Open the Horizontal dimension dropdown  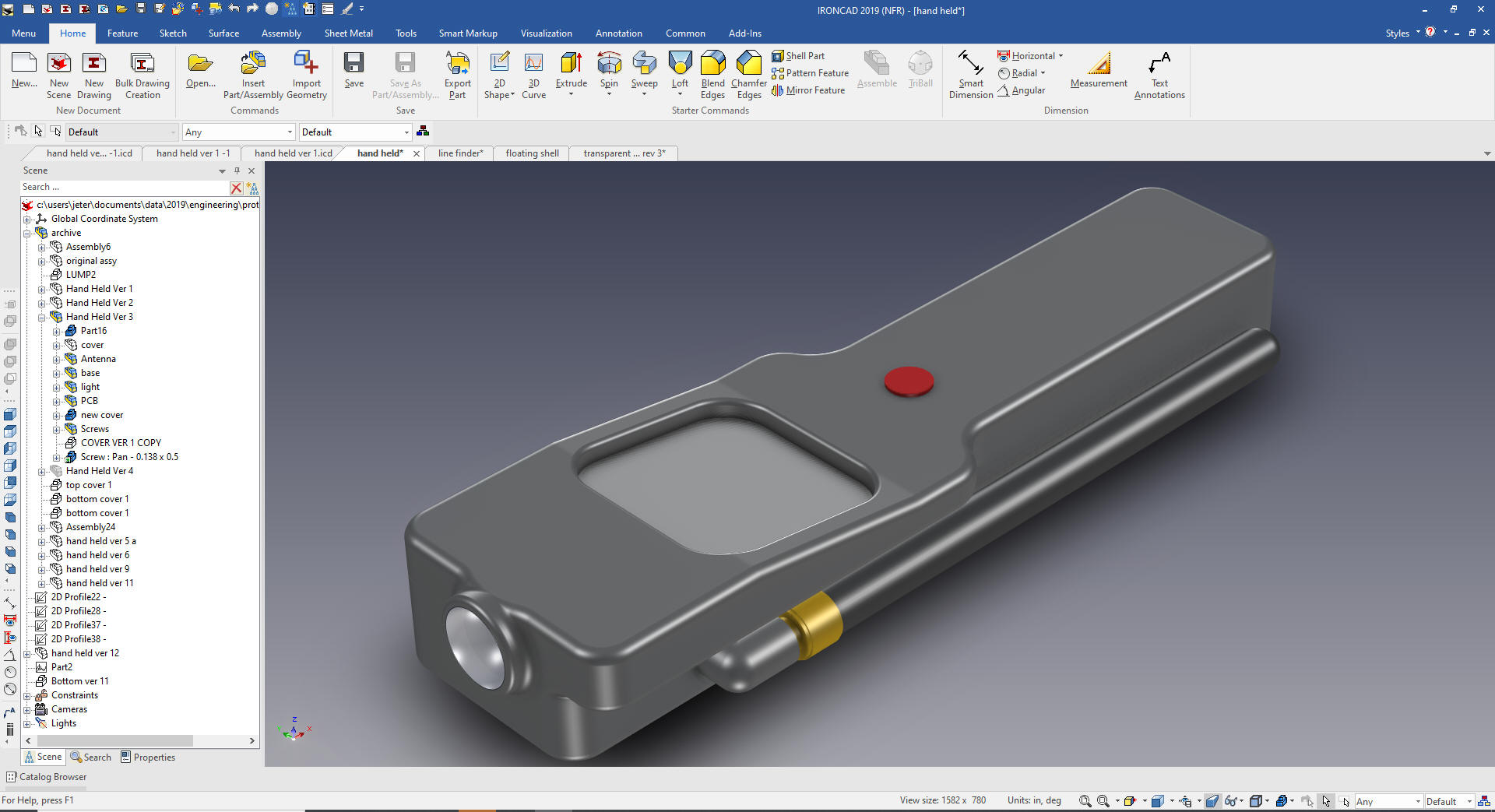1061,56
